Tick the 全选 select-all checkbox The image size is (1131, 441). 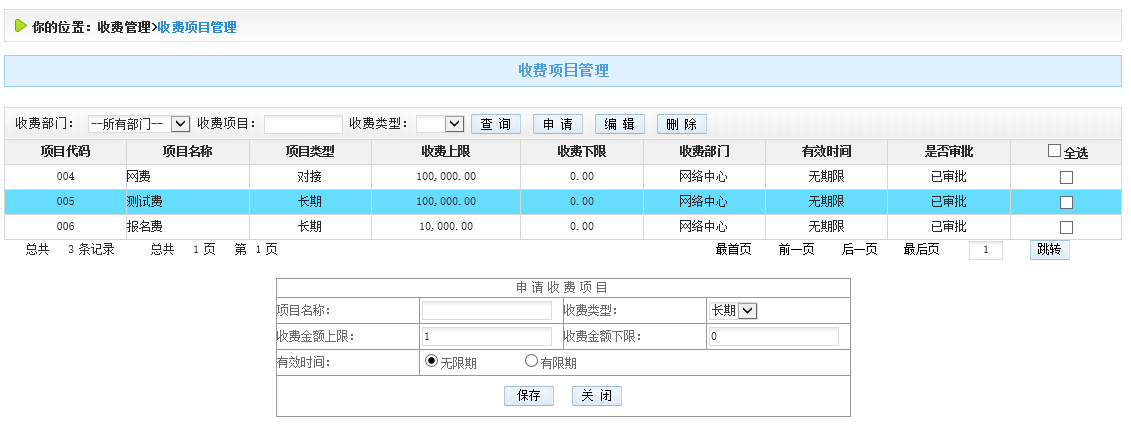[1054, 151]
